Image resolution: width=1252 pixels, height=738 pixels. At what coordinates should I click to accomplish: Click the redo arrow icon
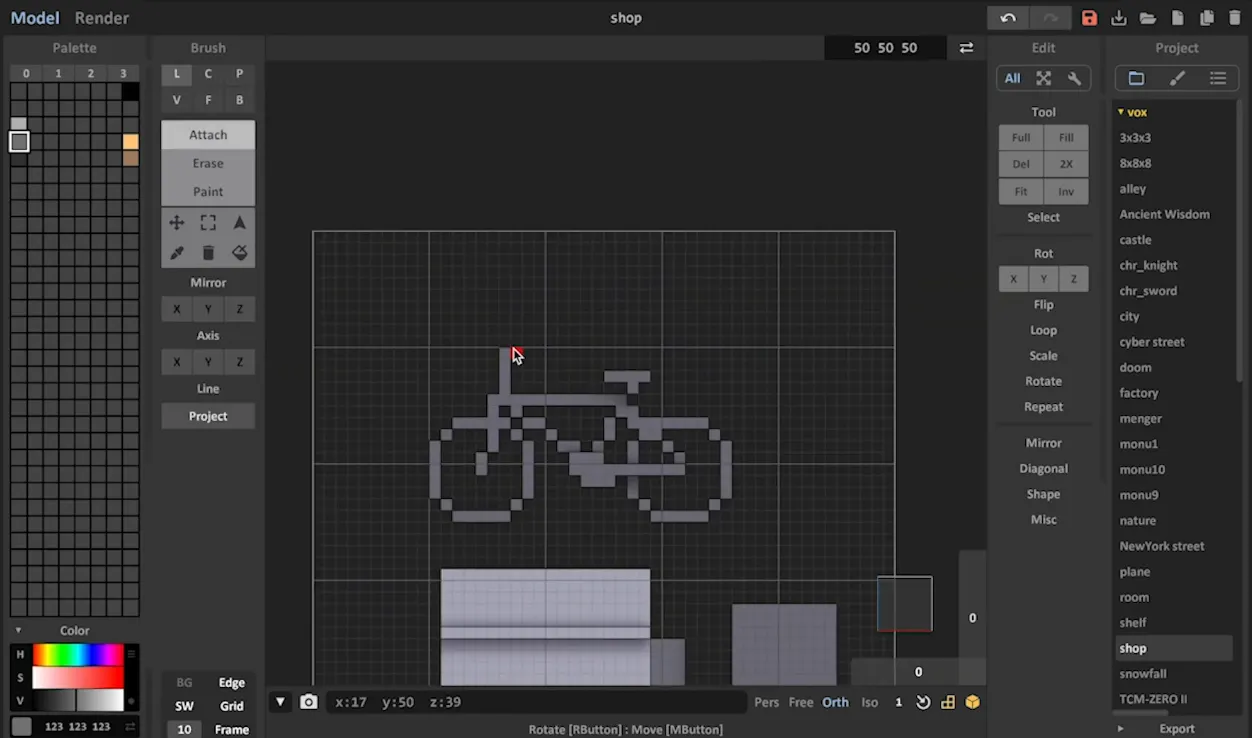coord(1050,18)
